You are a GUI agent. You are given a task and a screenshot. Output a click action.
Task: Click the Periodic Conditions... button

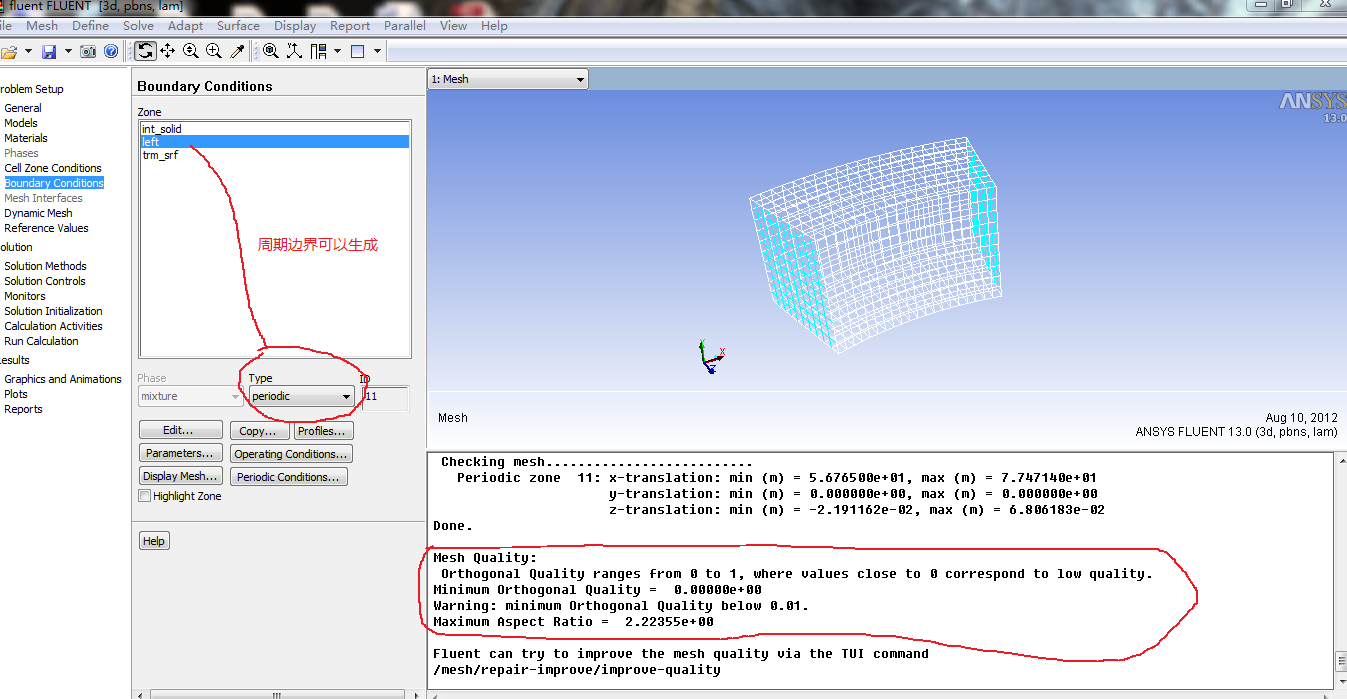point(289,477)
